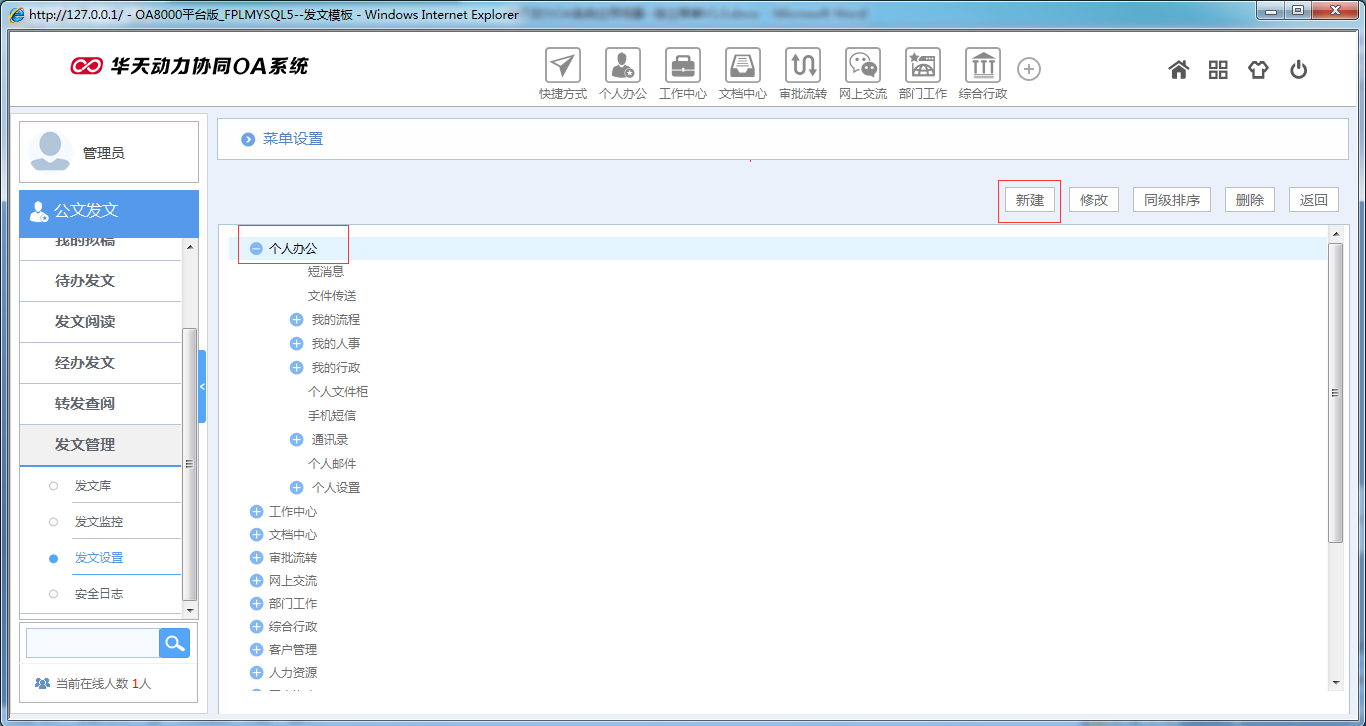Click the power logout icon
The height and width of the screenshot is (726, 1366).
point(1298,70)
